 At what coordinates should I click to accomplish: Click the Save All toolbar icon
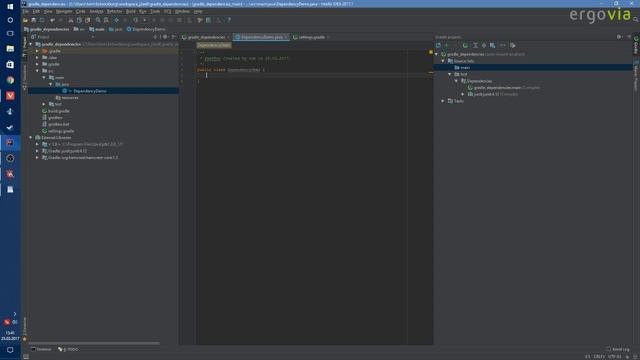[x=33, y=20]
